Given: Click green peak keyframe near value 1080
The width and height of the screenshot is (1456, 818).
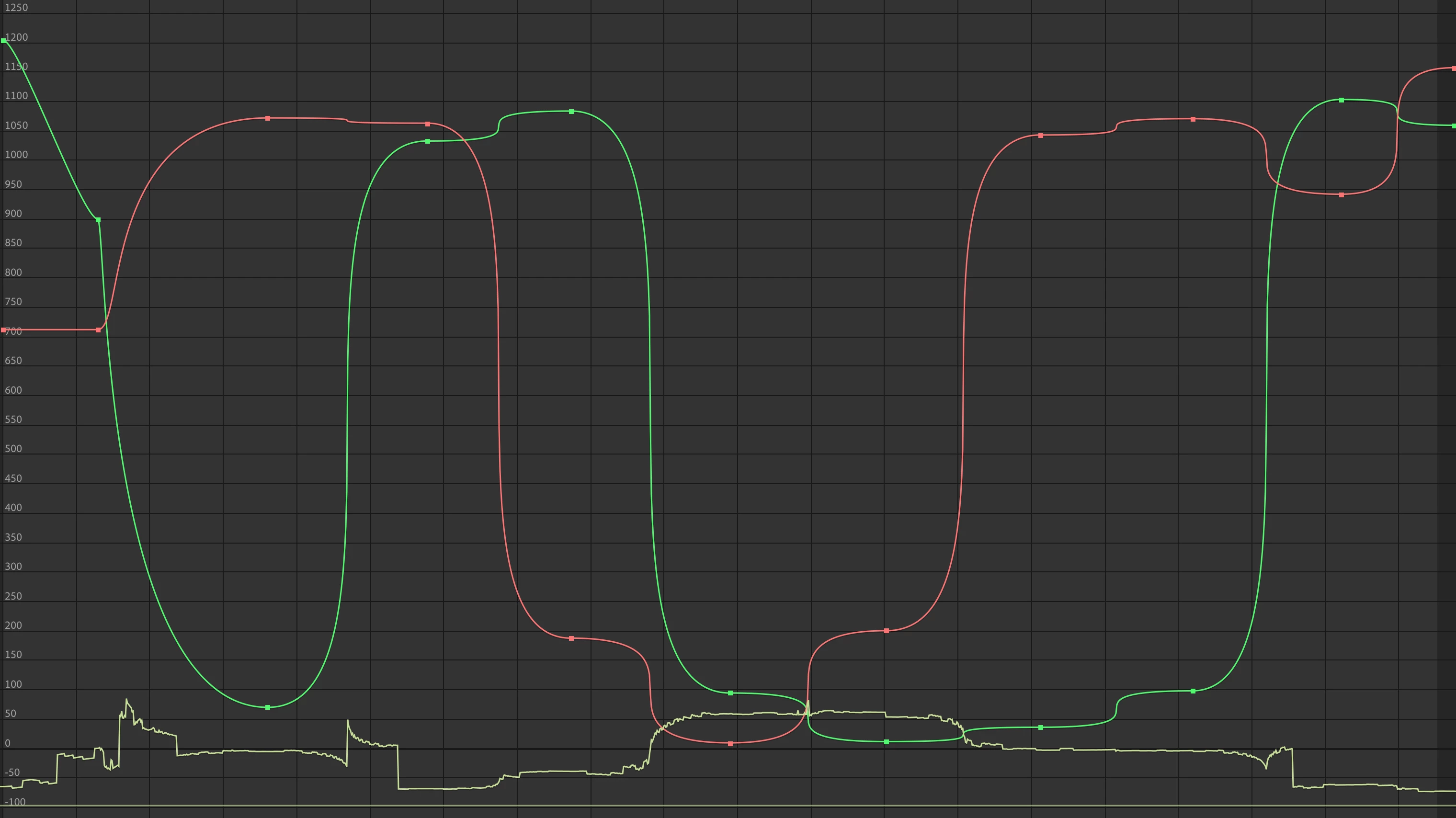Looking at the screenshot, I should point(571,112).
